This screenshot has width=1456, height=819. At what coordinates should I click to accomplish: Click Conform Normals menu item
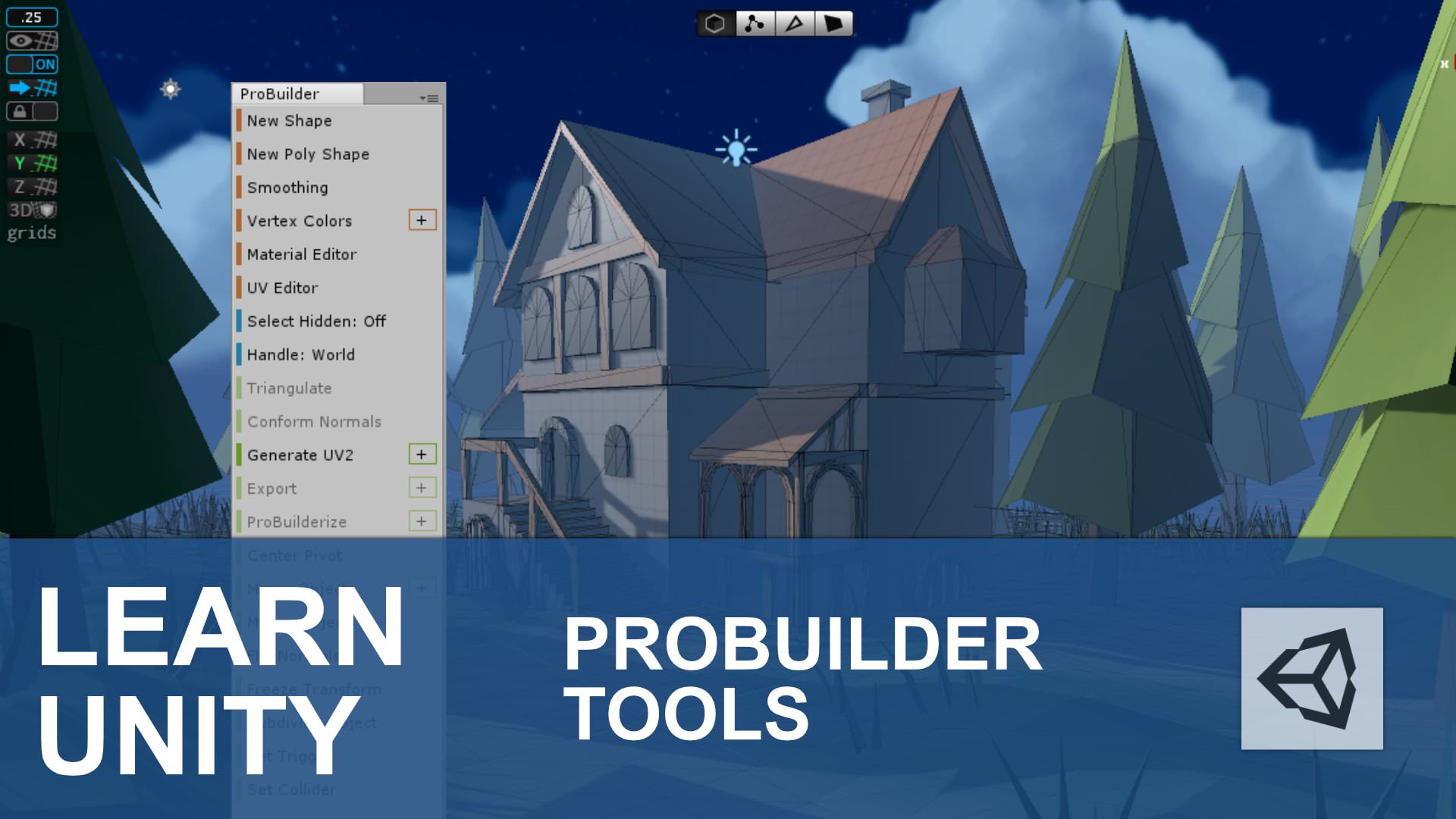(x=313, y=420)
